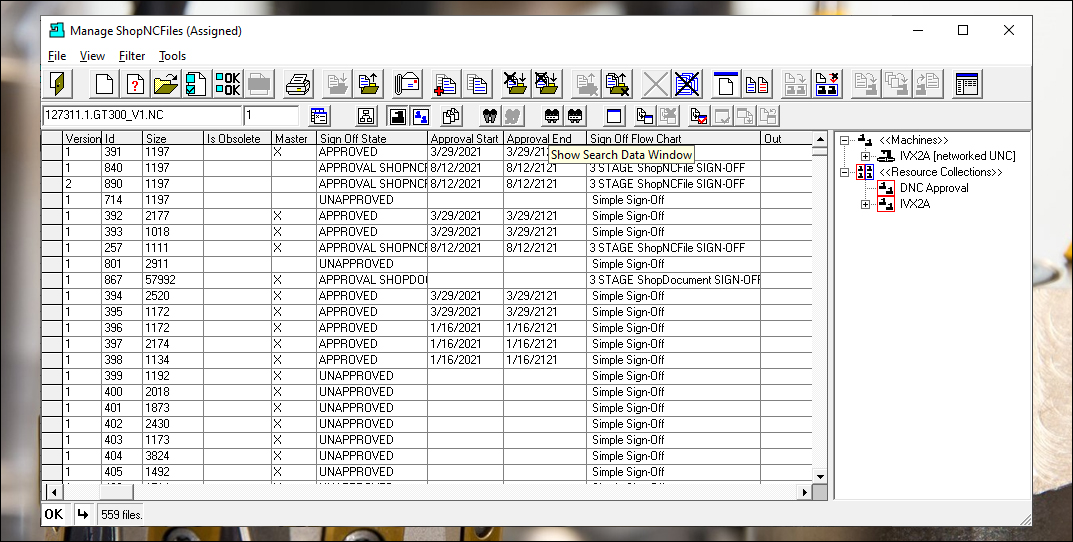Open the View menu
Viewport: 1073px width, 542px height.
pyautogui.click(x=92, y=56)
